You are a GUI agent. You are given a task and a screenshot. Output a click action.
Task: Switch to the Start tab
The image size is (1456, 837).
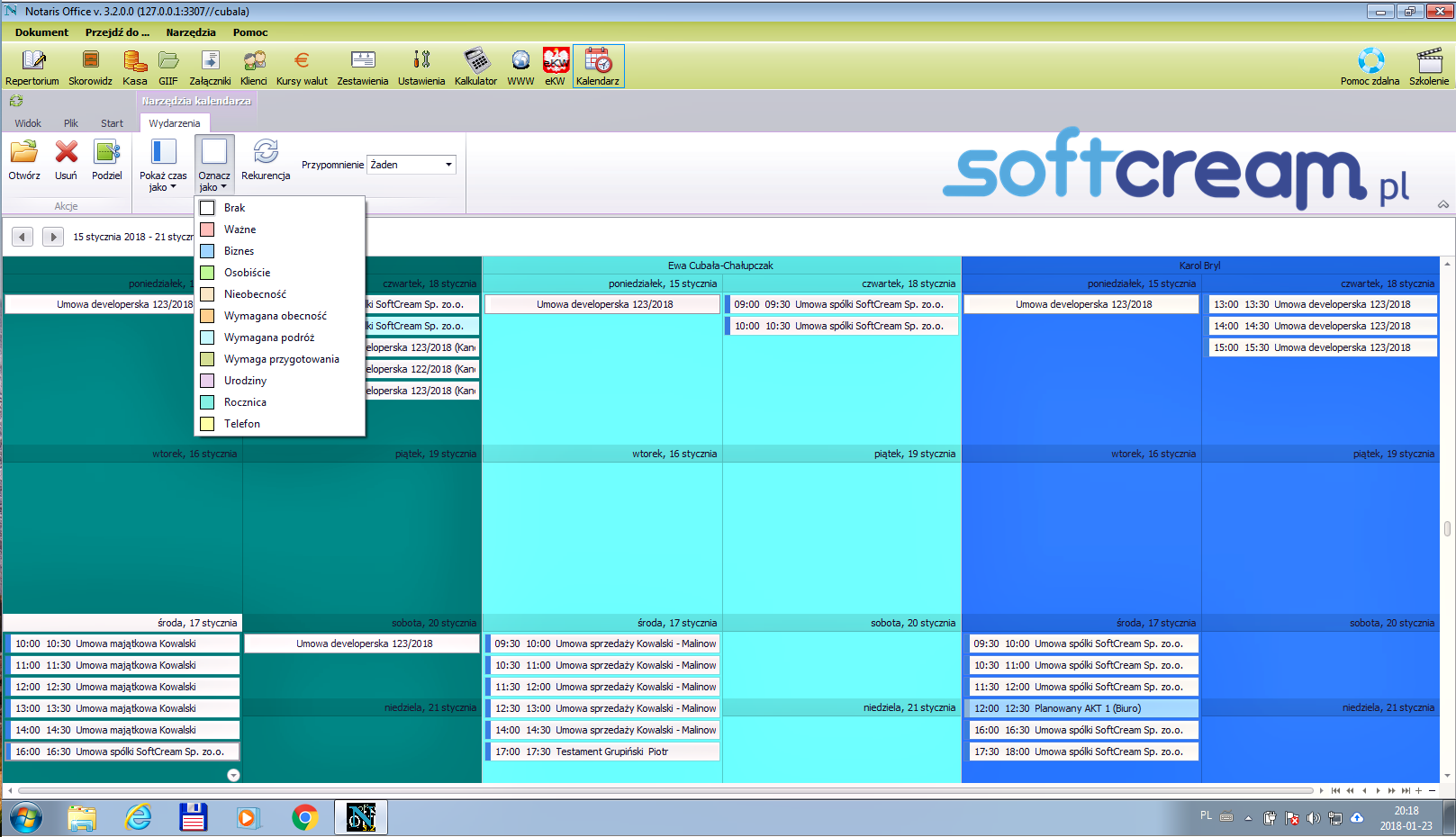point(112,123)
